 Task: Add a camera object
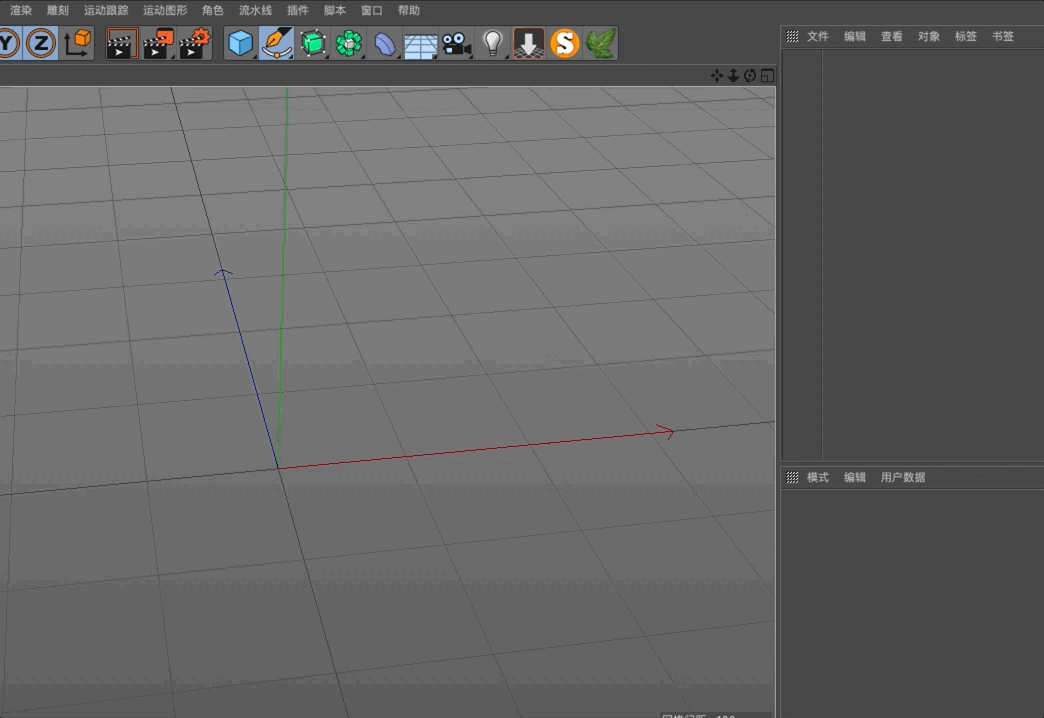(x=457, y=43)
